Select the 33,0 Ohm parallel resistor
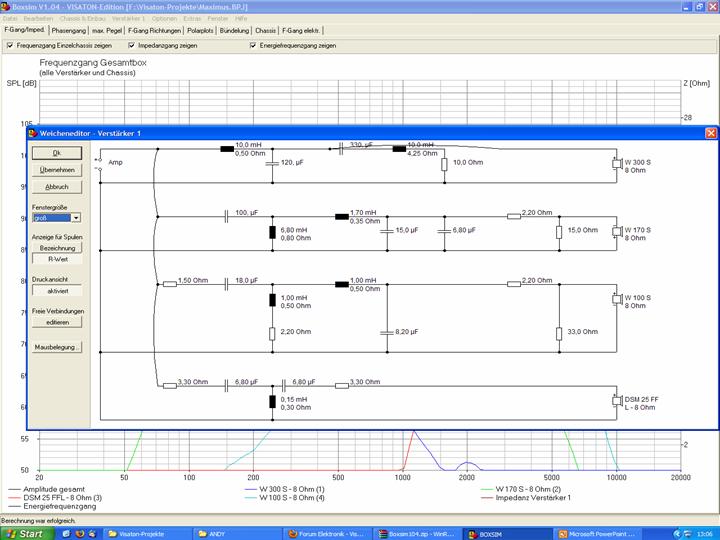 coord(559,333)
